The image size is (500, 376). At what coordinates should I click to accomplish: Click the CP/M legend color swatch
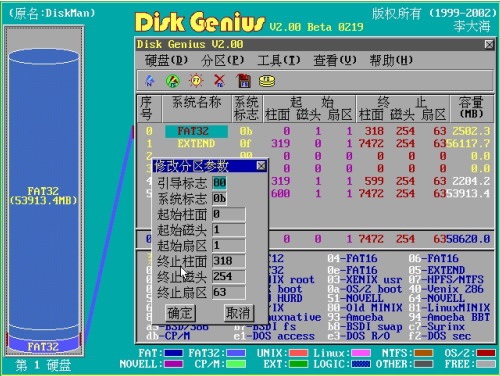point(236,364)
